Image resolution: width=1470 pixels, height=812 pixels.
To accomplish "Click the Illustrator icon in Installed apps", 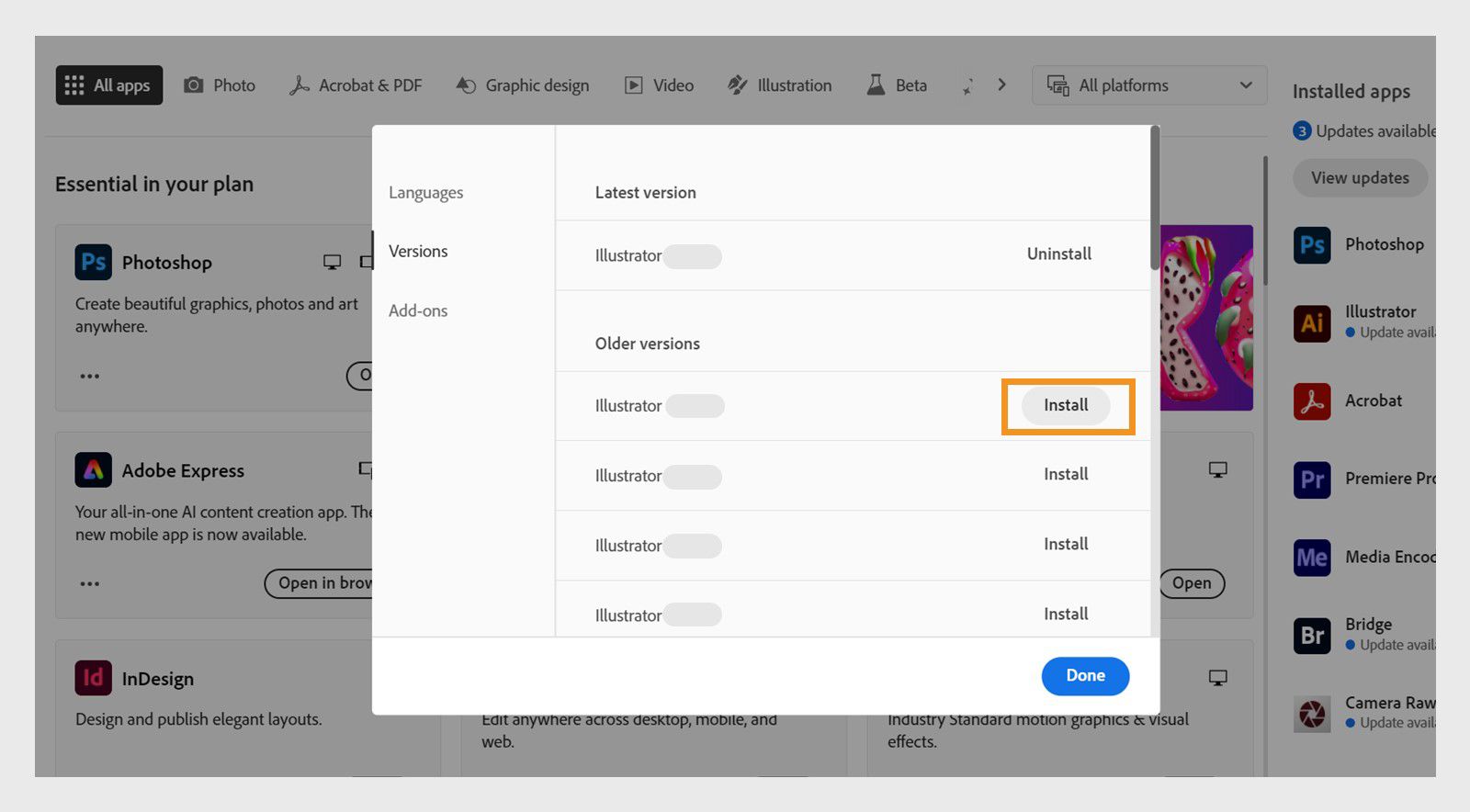I will pos(1312,323).
